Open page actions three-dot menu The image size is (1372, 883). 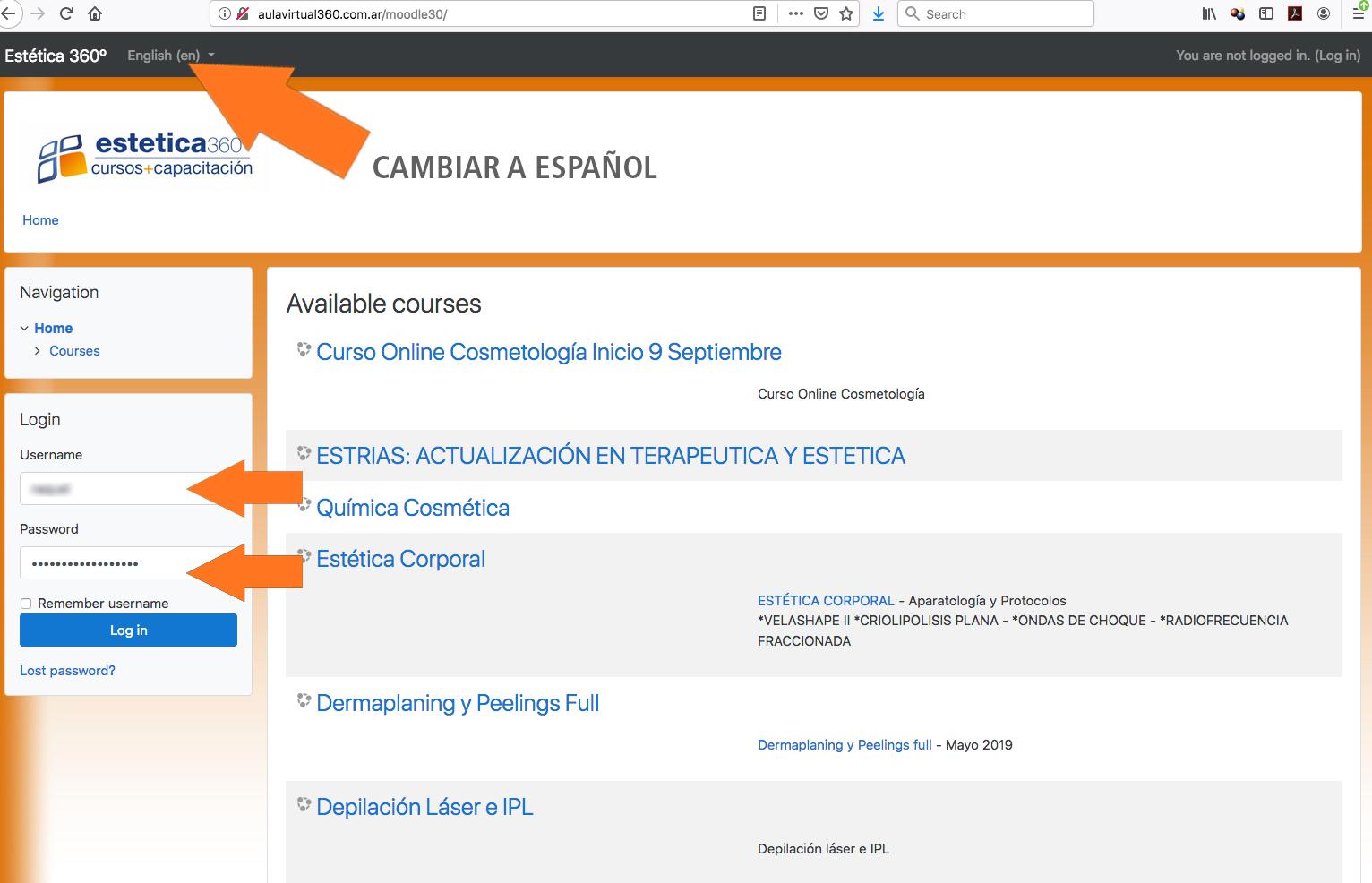795,13
